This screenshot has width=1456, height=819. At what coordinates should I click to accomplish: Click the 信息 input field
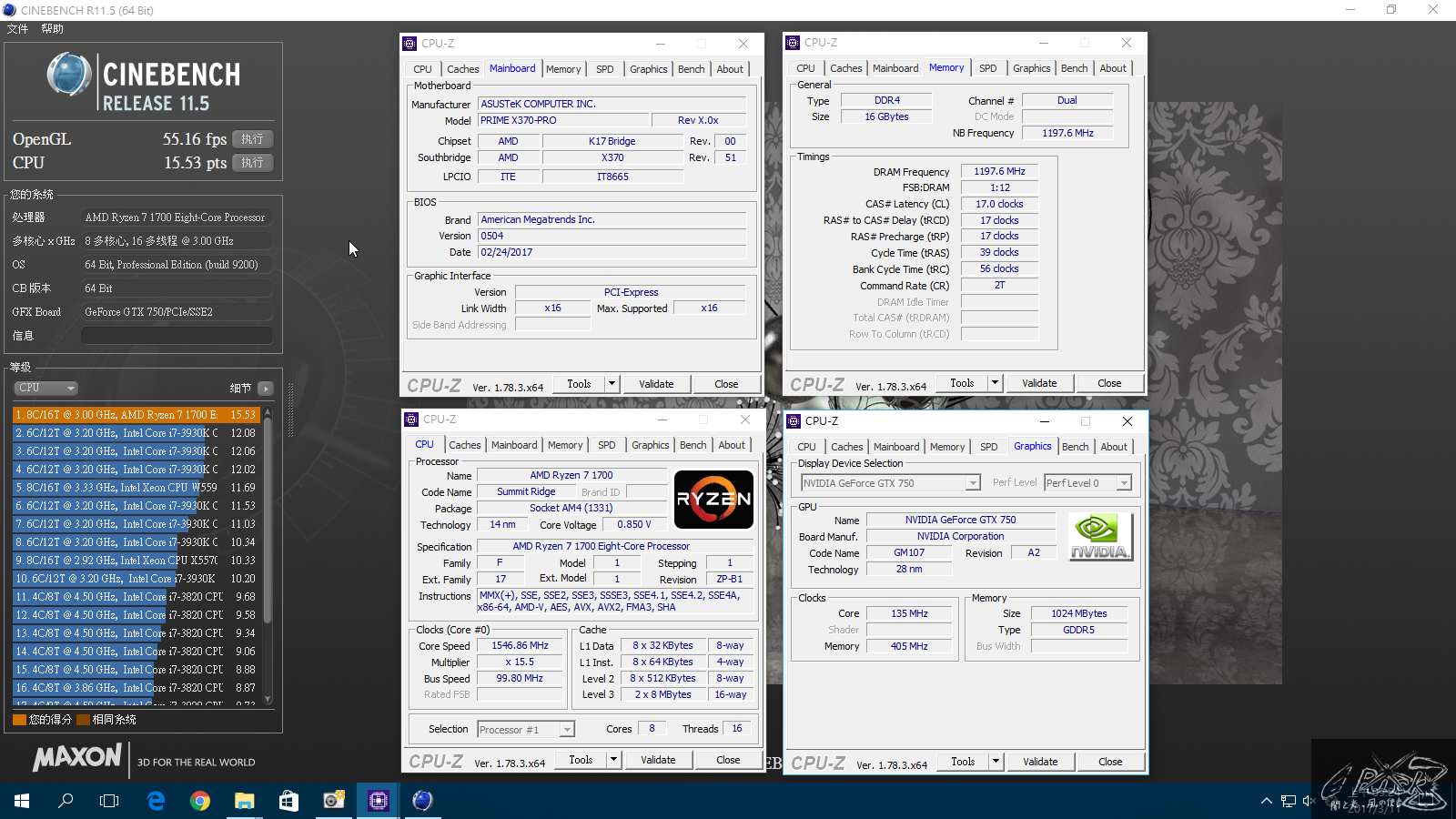coord(177,336)
